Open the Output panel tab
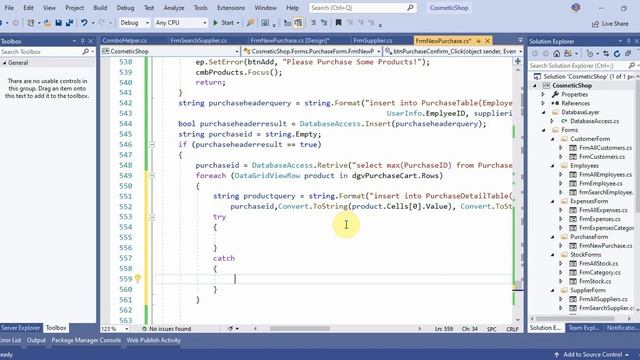 [36, 340]
